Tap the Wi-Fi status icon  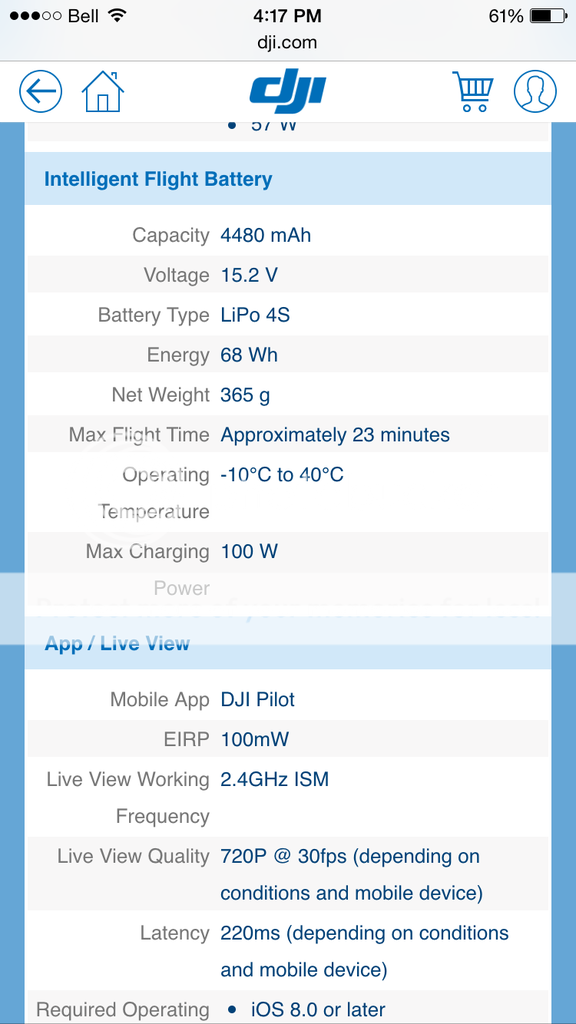(117, 16)
